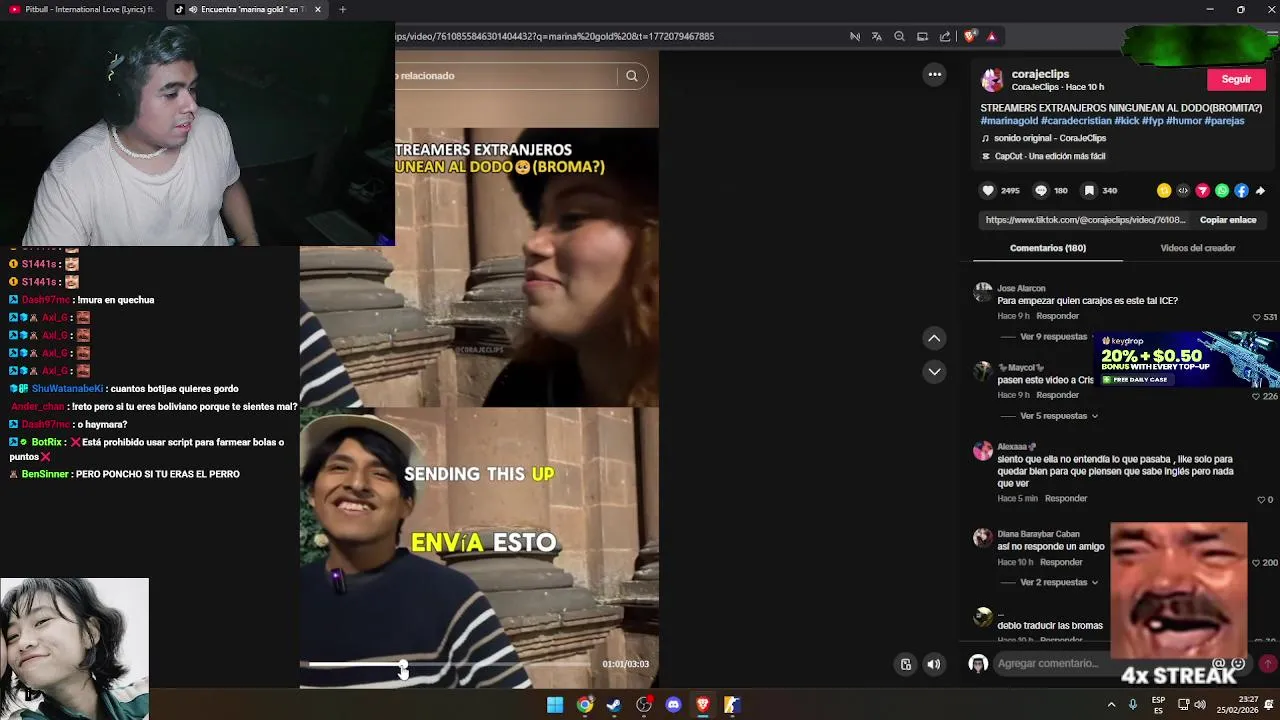Switch to Videos del creador tab
This screenshot has height=720, width=1280.
pyautogui.click(x=1197, y=248)
